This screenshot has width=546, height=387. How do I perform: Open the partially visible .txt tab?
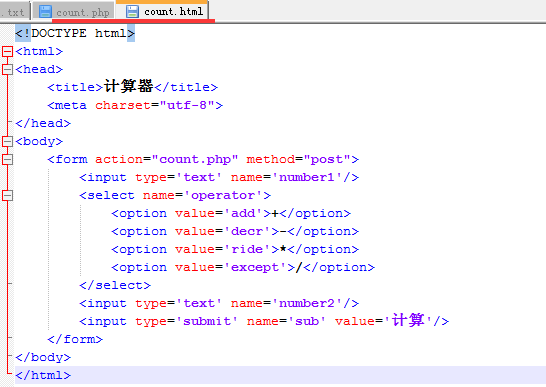tap(15, 12)
